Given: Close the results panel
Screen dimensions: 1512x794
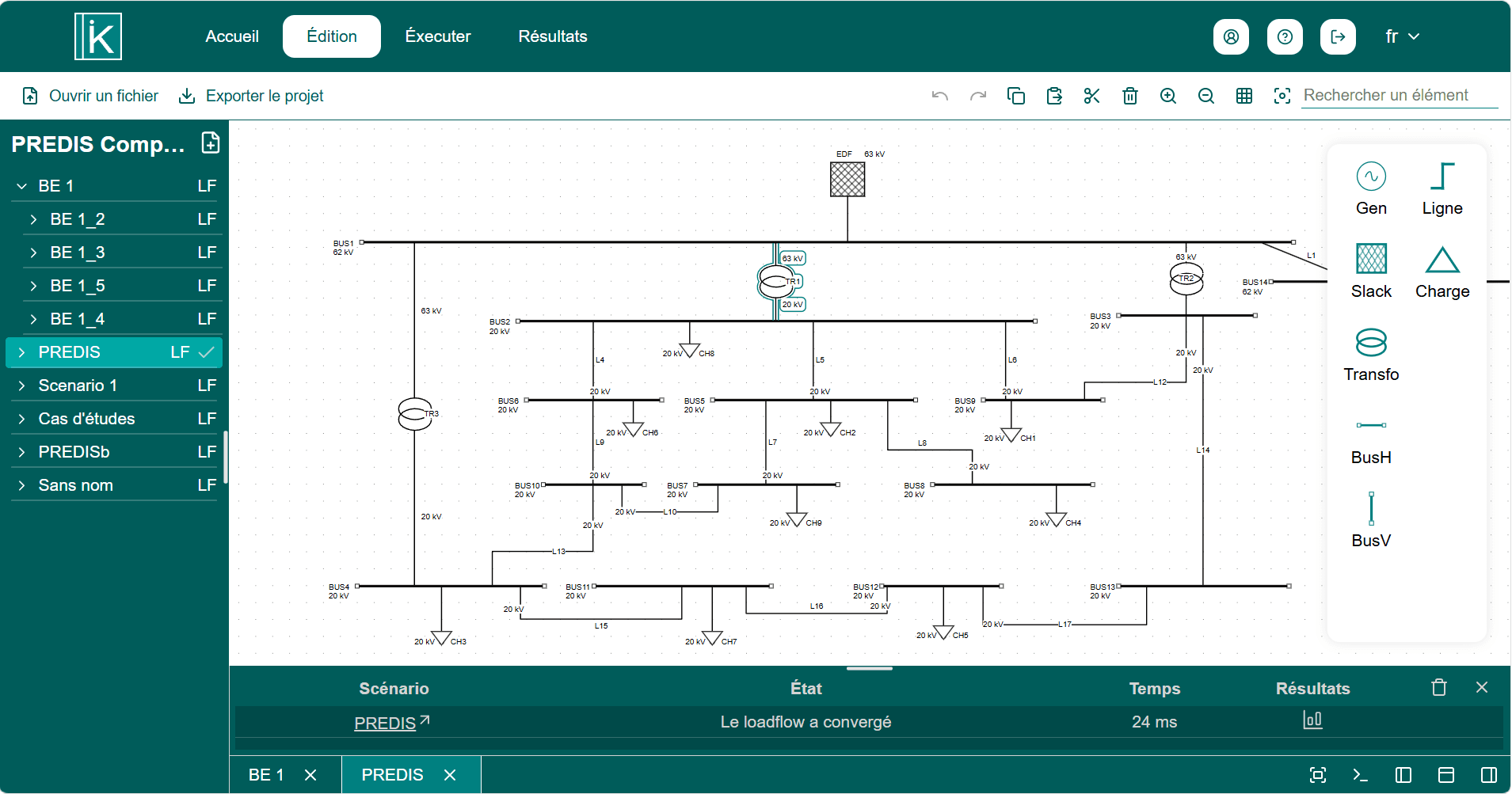Looking at the screenshot, I should [x=1482, y=687].
